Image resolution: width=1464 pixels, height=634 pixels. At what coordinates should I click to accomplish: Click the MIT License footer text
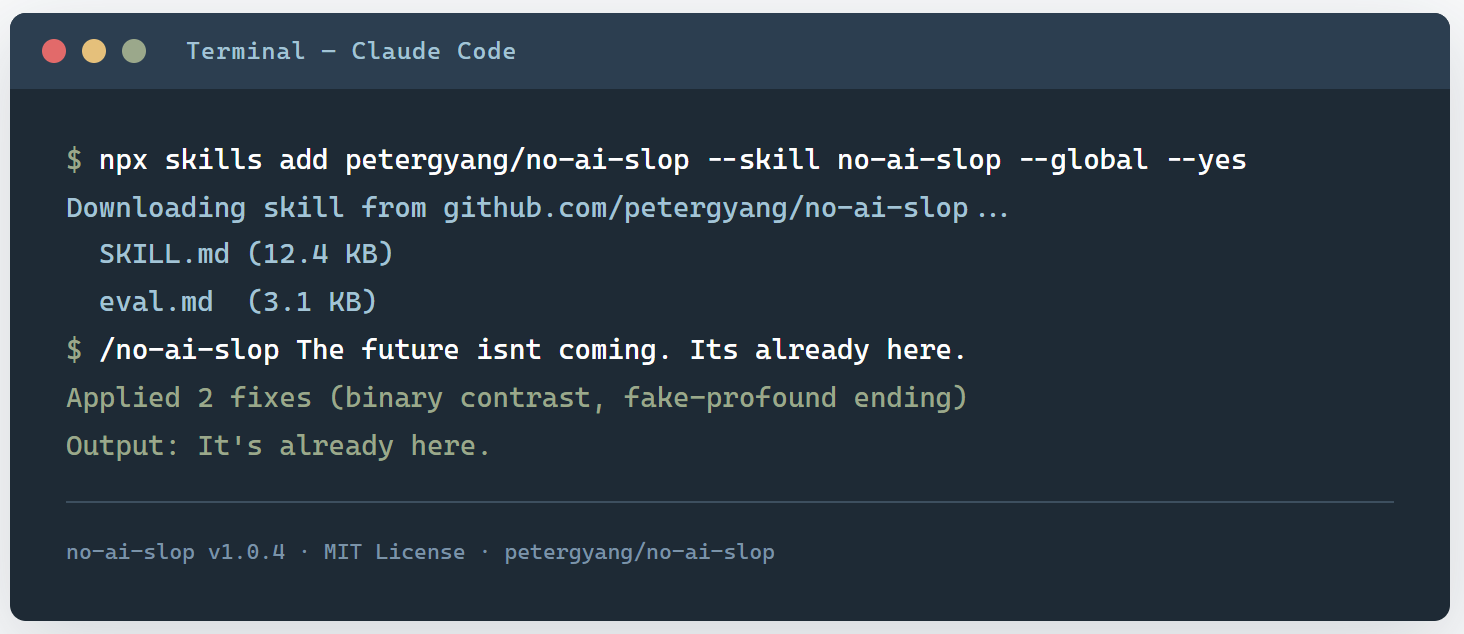coord(394,552)
